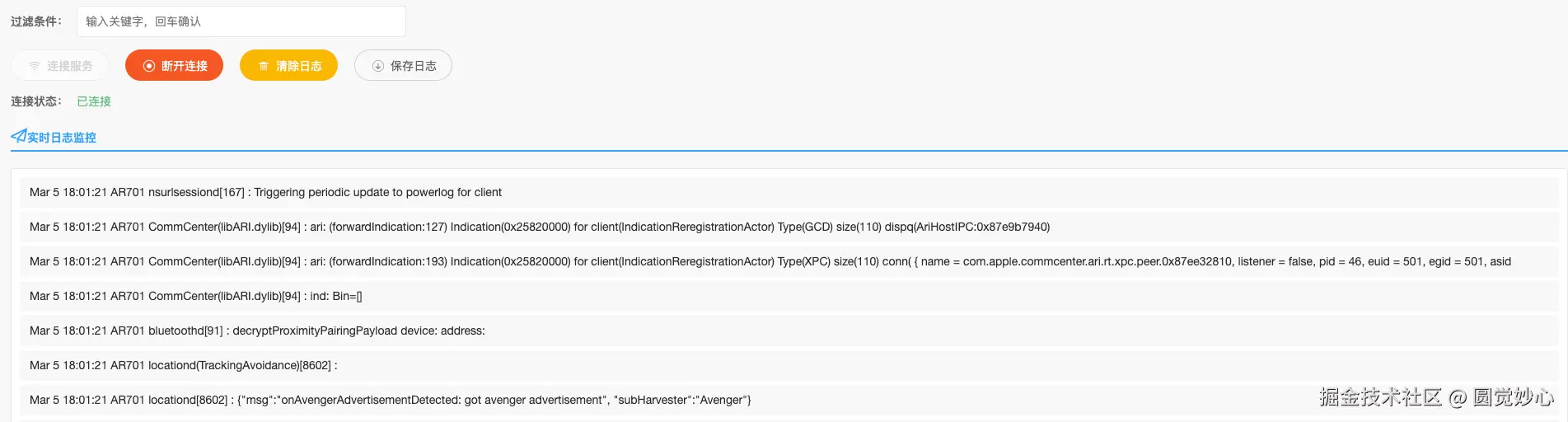
Task: Disconnect using the 断开连接 button label
Action: point(185,66)
